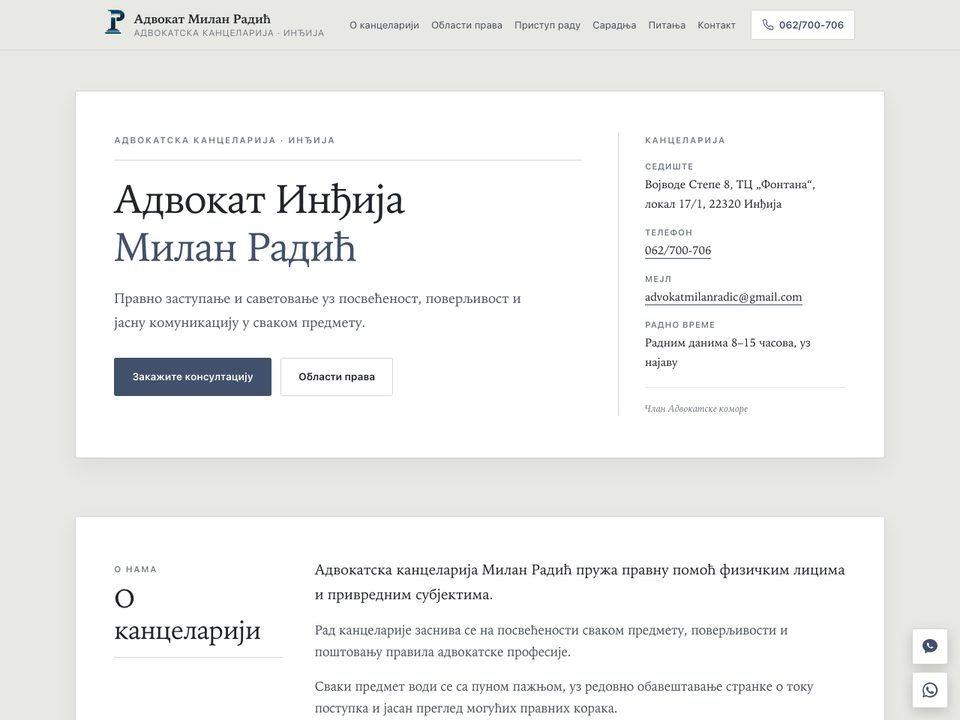Viewport: 960px width, 720px height.
Task: Click the paragraph starting 'Сваки предмет води се'
Action: pos(564,697)
